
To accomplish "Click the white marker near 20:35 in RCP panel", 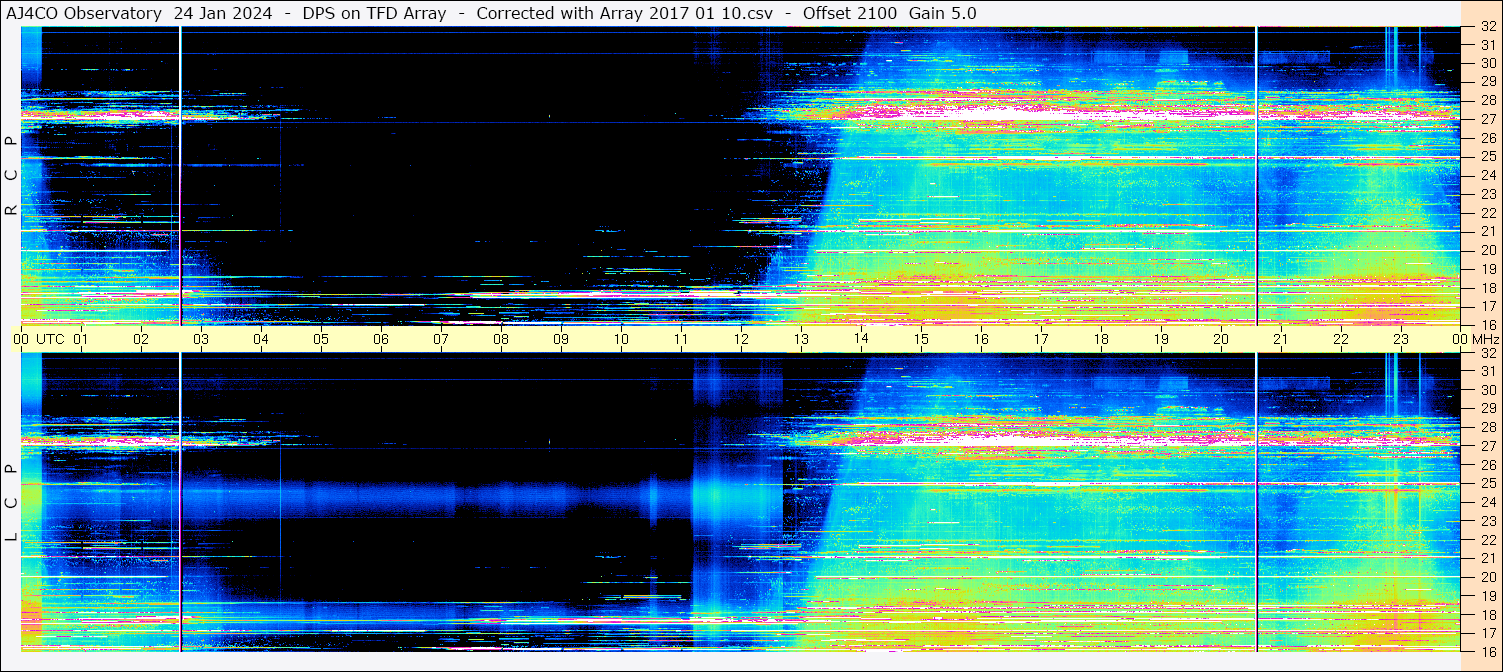I will pos(1256,176).
